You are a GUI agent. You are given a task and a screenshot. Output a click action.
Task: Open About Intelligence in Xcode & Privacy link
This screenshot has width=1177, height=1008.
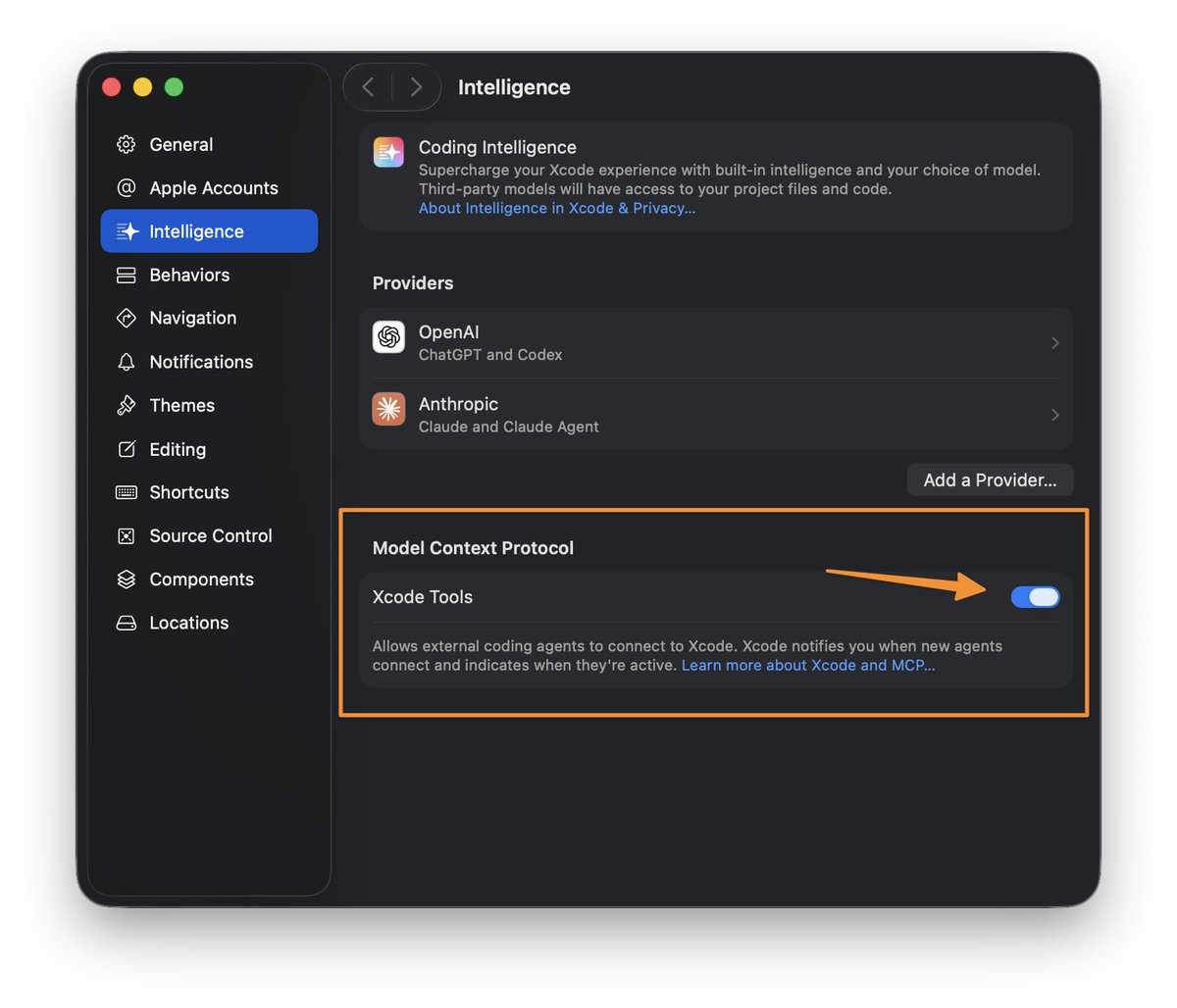pos(557,208)
